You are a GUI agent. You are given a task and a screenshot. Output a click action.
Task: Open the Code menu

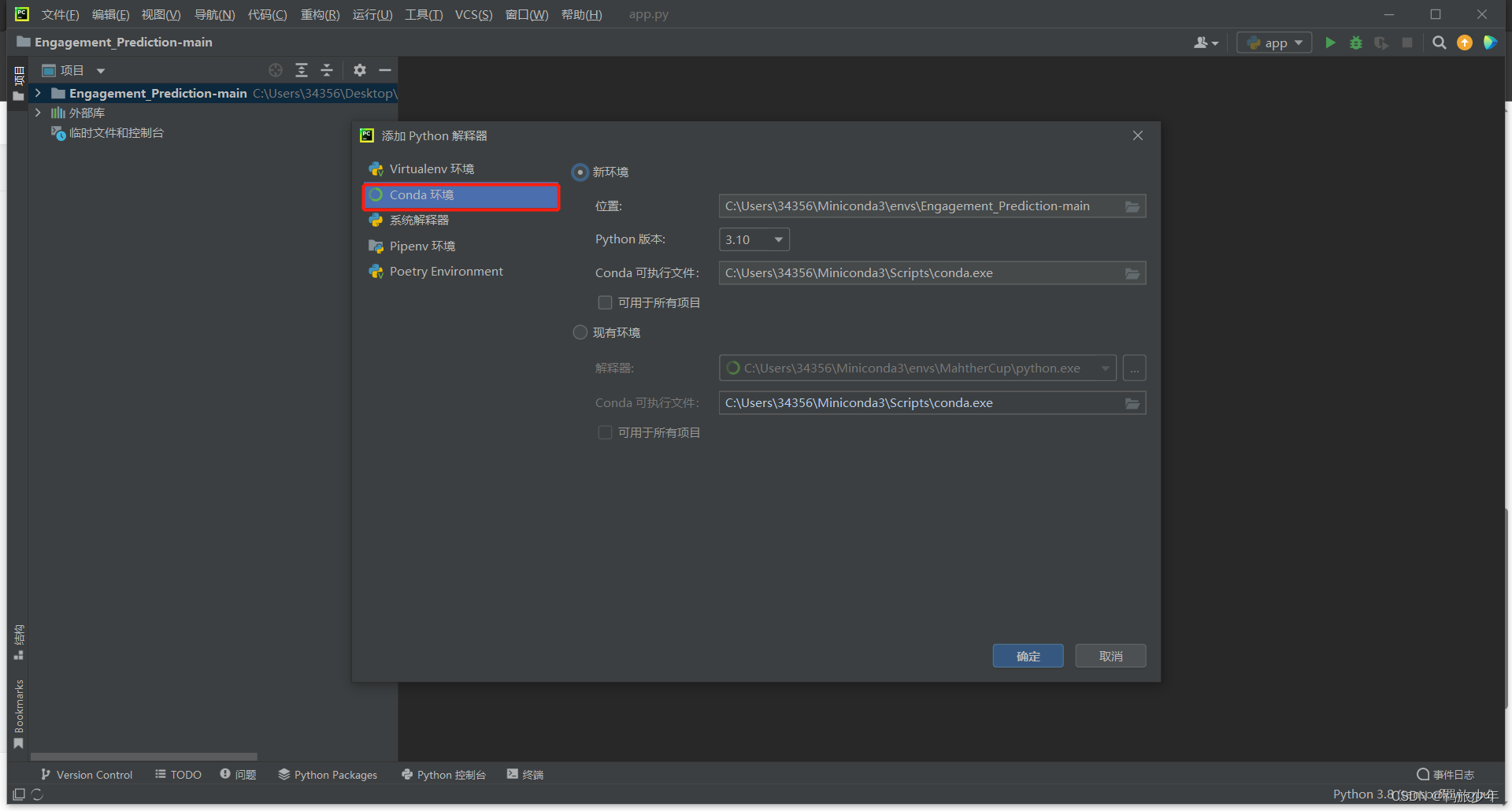coord(267,14)
